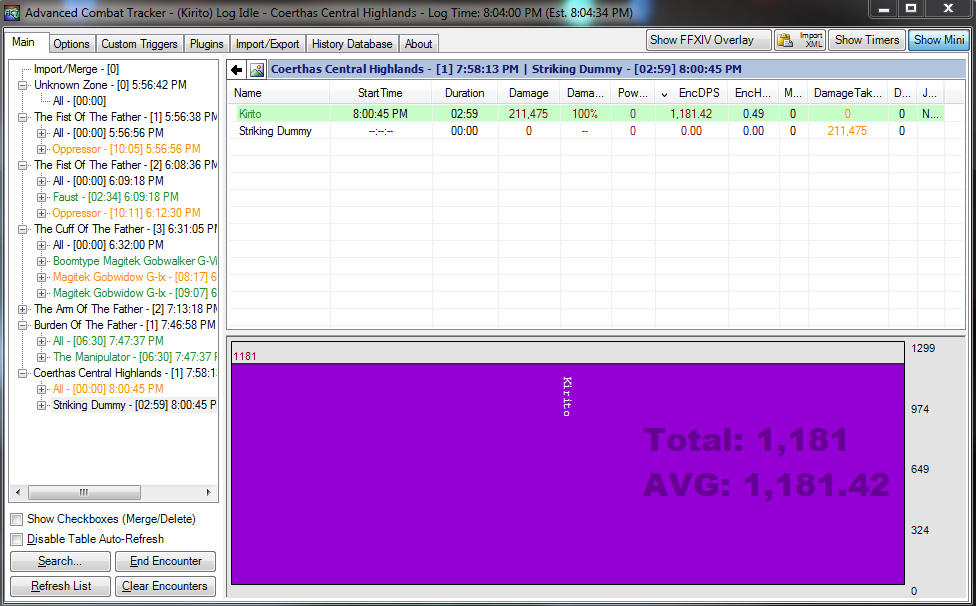Expand the Oppressor [10:05] entry
The height and width of the screenshot is (606, 976).
click(41, 149)
